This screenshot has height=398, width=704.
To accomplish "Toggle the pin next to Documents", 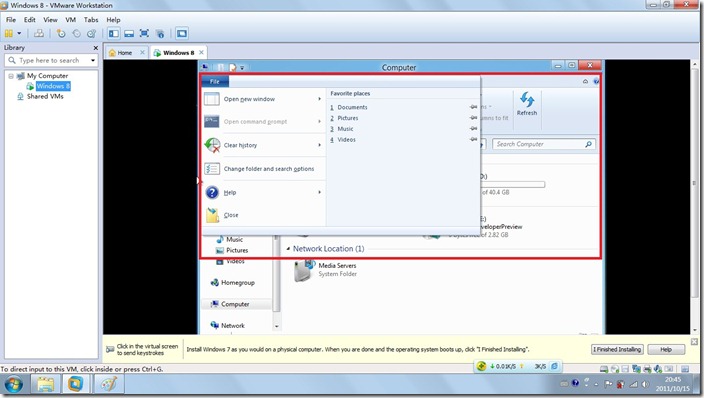I will [473, 107].
